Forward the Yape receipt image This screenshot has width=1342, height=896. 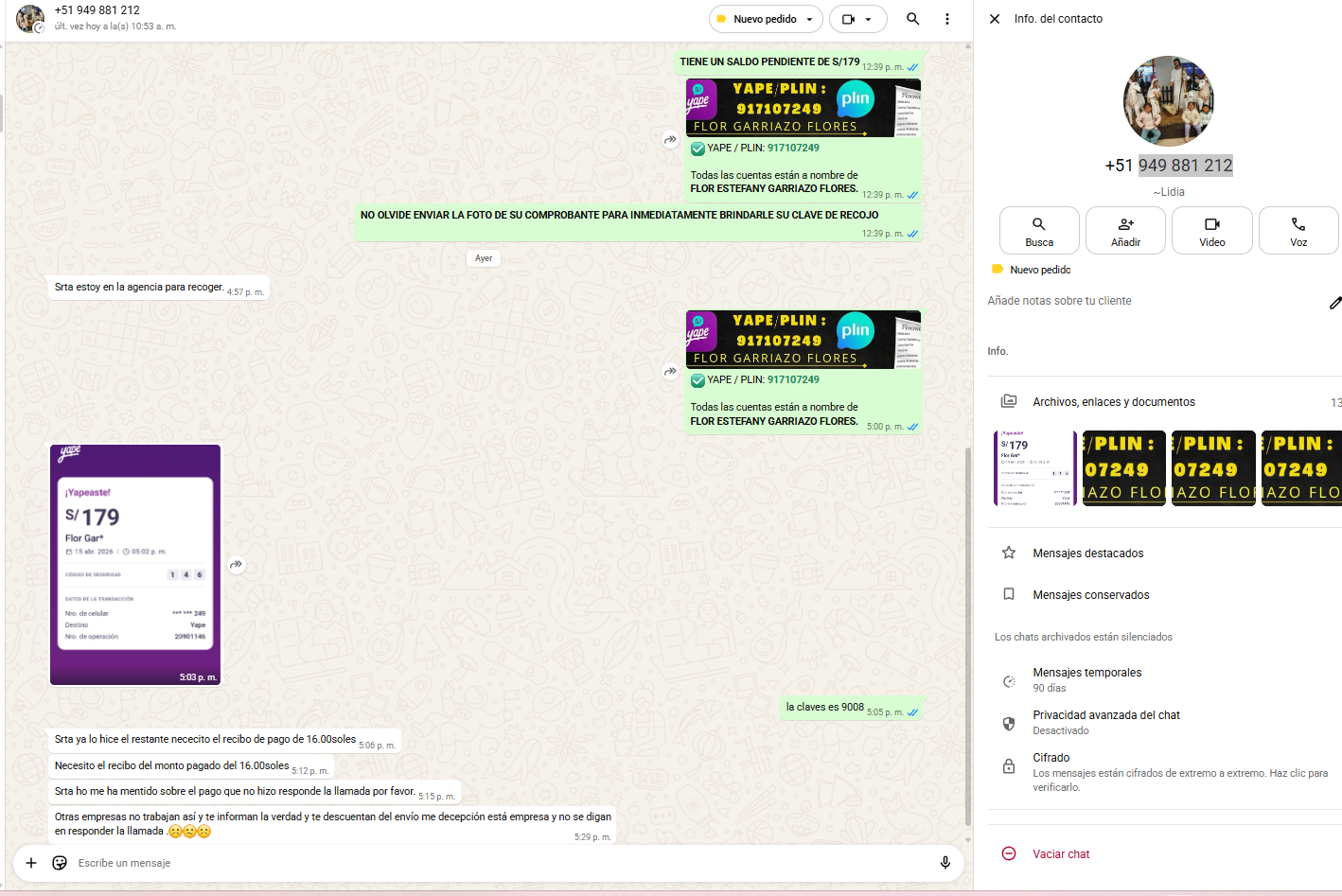click(x=237, y=565)
